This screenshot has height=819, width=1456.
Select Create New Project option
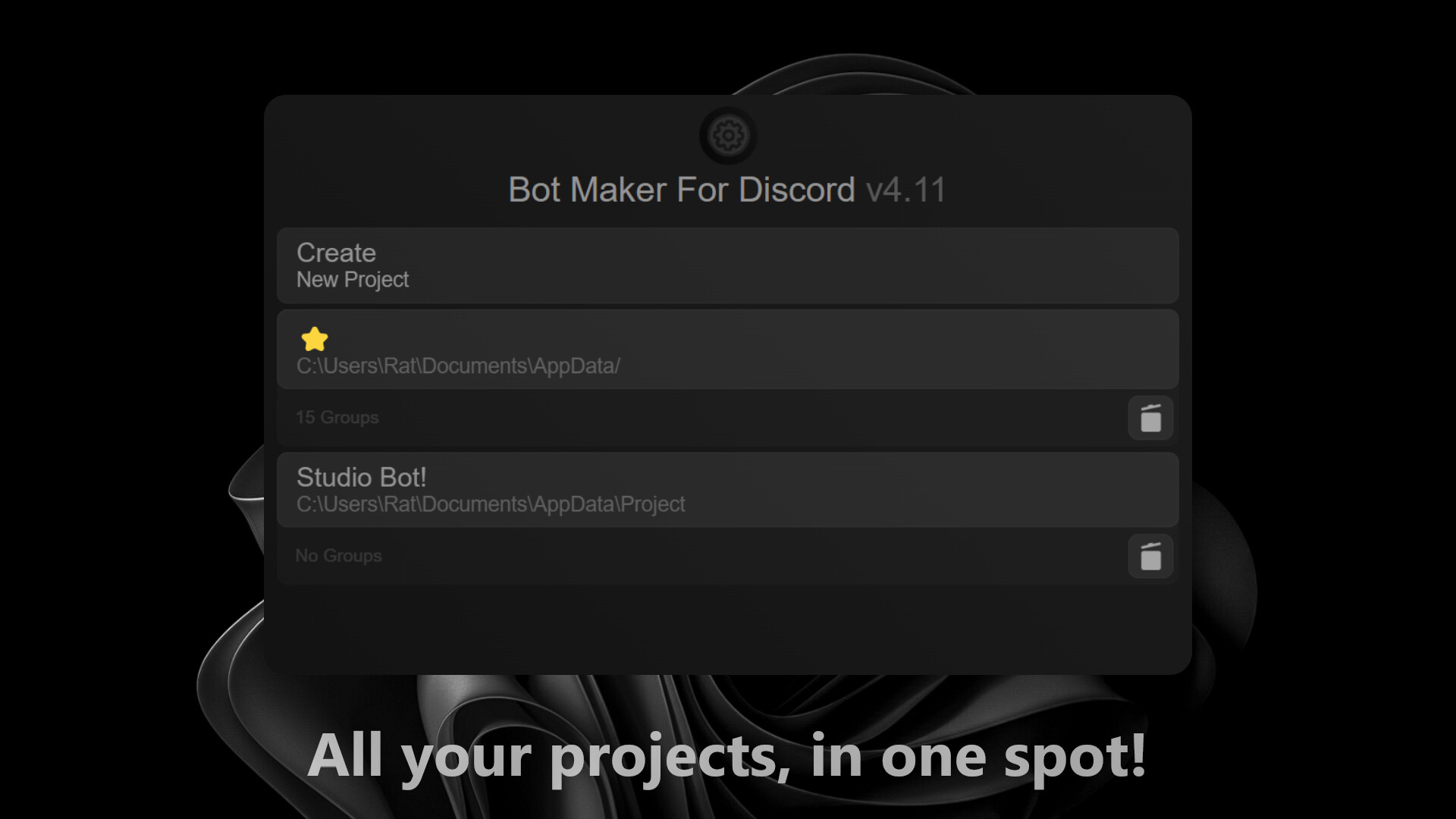pyautogui.click(x=727, y=264)
